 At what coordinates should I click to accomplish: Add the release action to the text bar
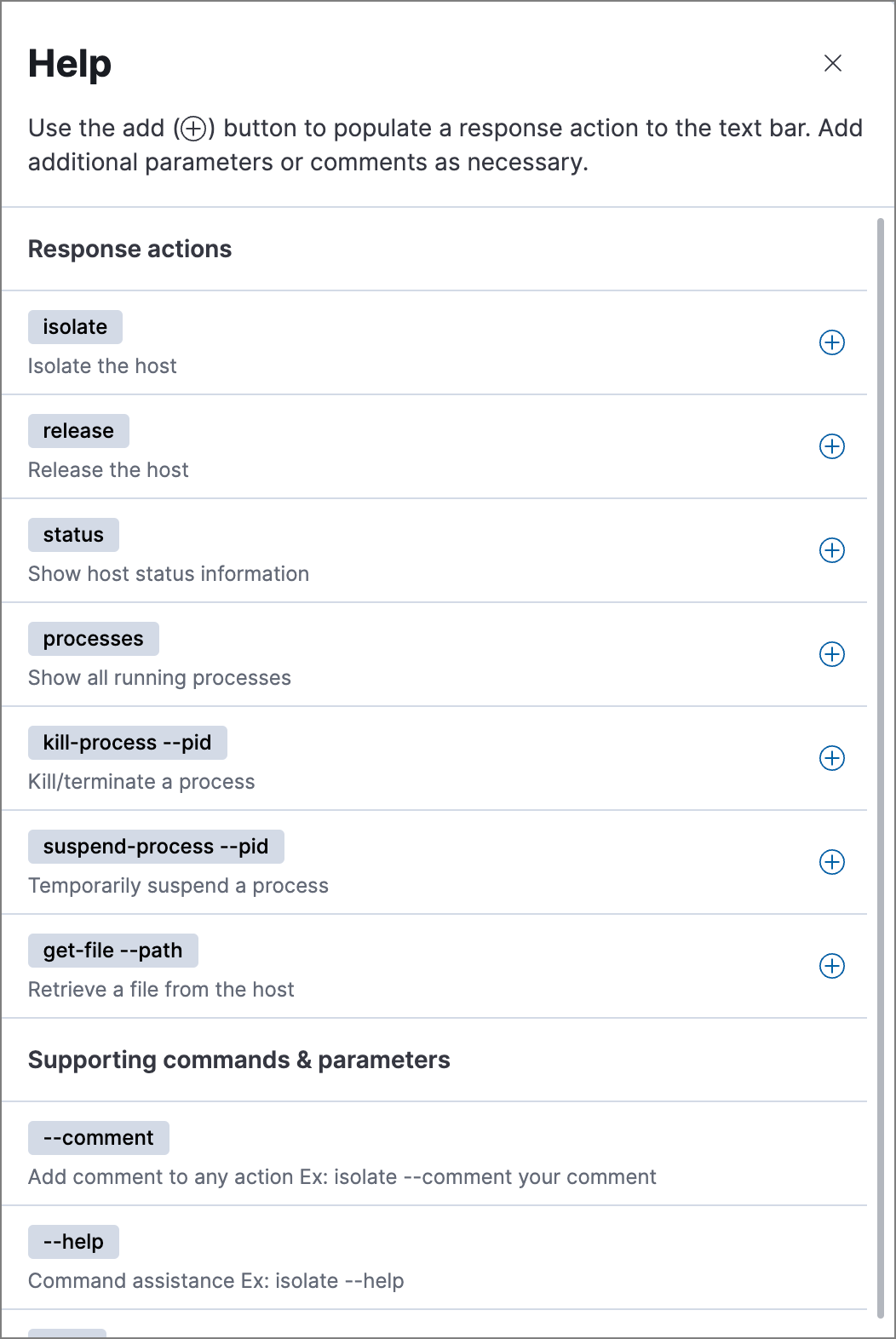pos(831,446)
